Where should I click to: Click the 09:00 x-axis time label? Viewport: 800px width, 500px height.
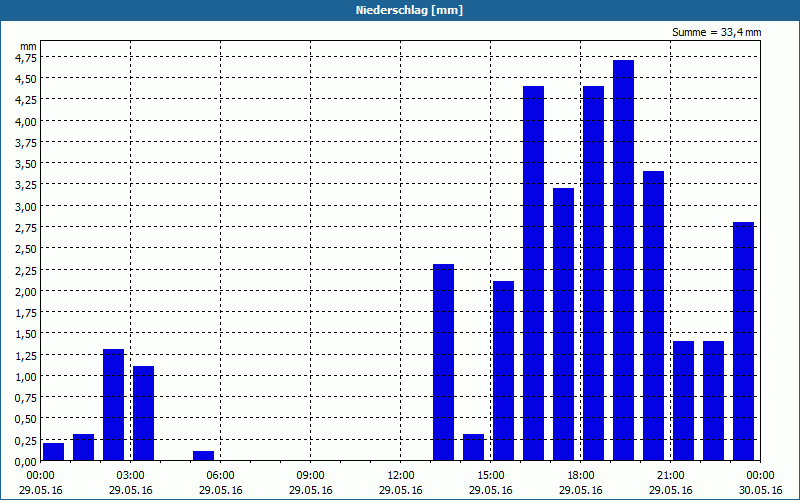[310, 476]
